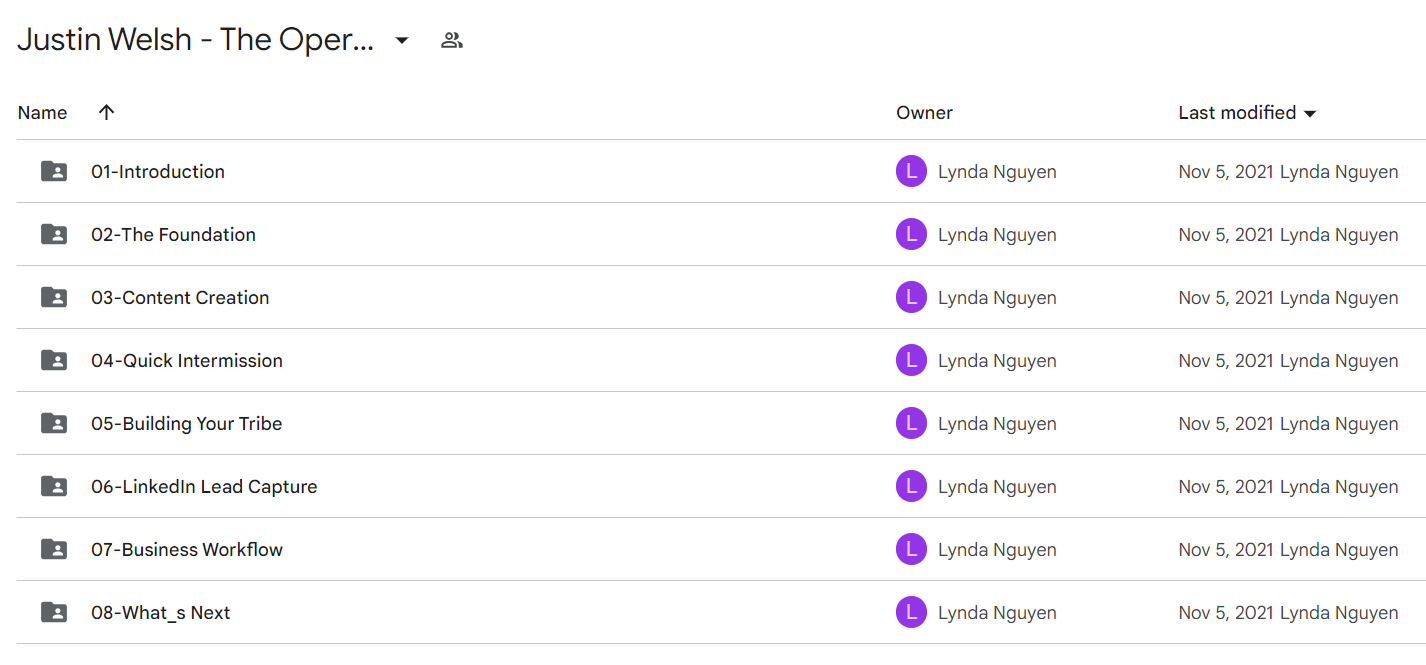Viewport: 1426px width, 665px height.
Task: Open the folder title dropdown arrow
Action: pos(402,41)
